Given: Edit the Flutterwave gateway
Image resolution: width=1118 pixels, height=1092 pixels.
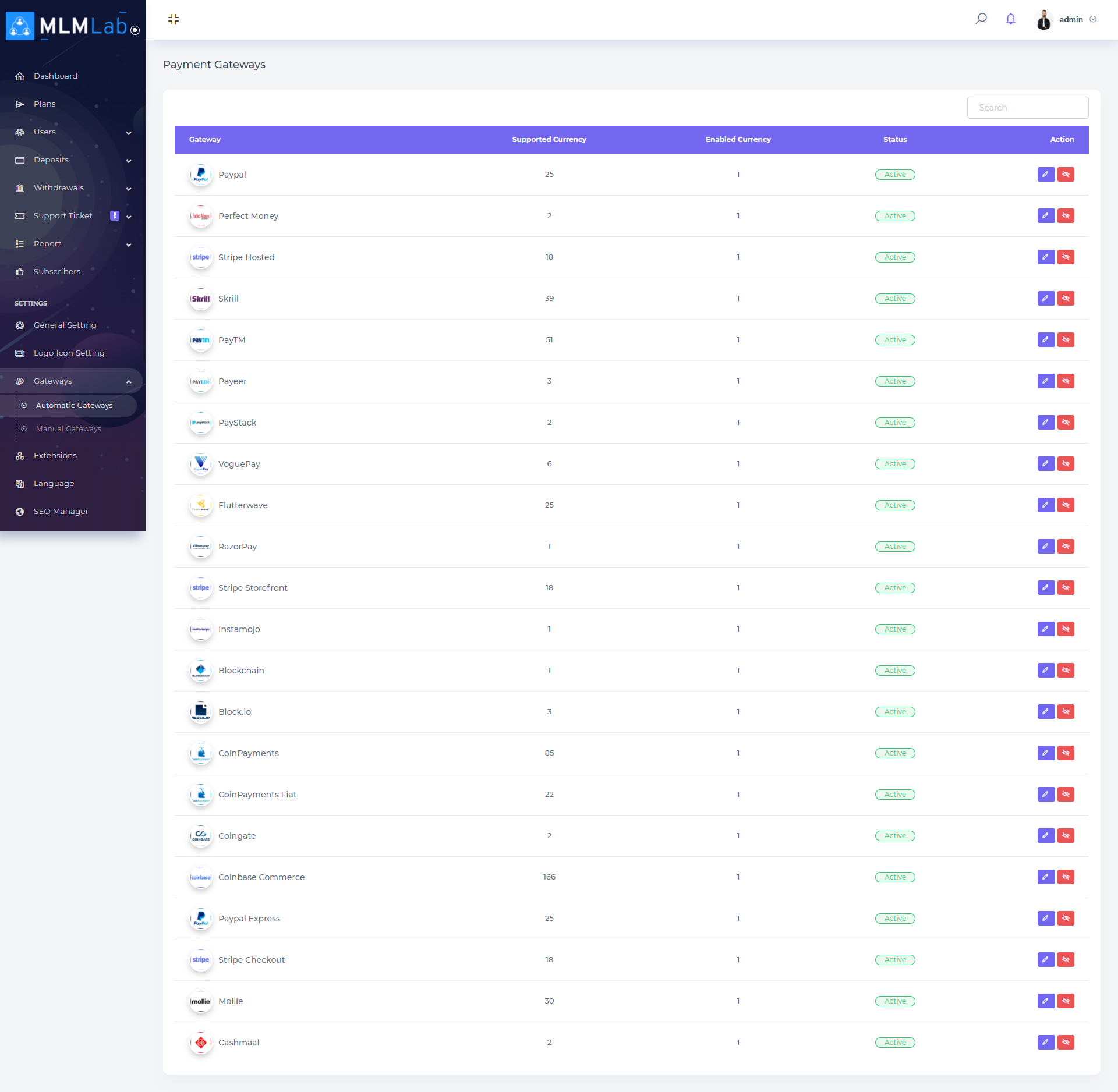Looking at the screenshot, I should [x=1046, y=505].
